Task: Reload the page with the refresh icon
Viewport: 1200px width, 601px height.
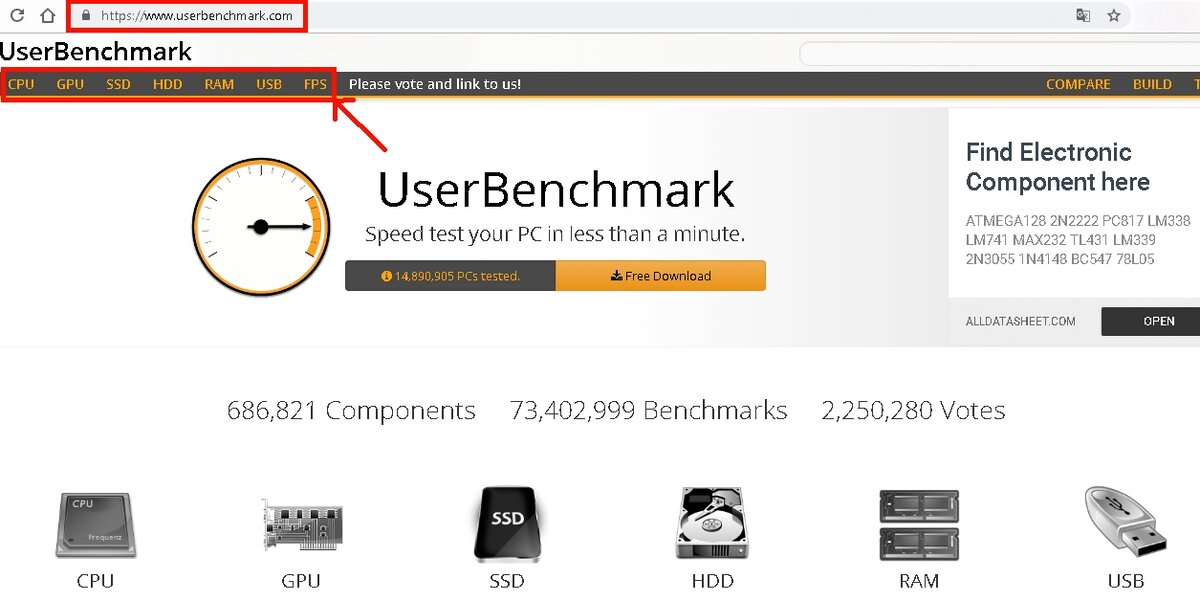Action: (17, 15)
